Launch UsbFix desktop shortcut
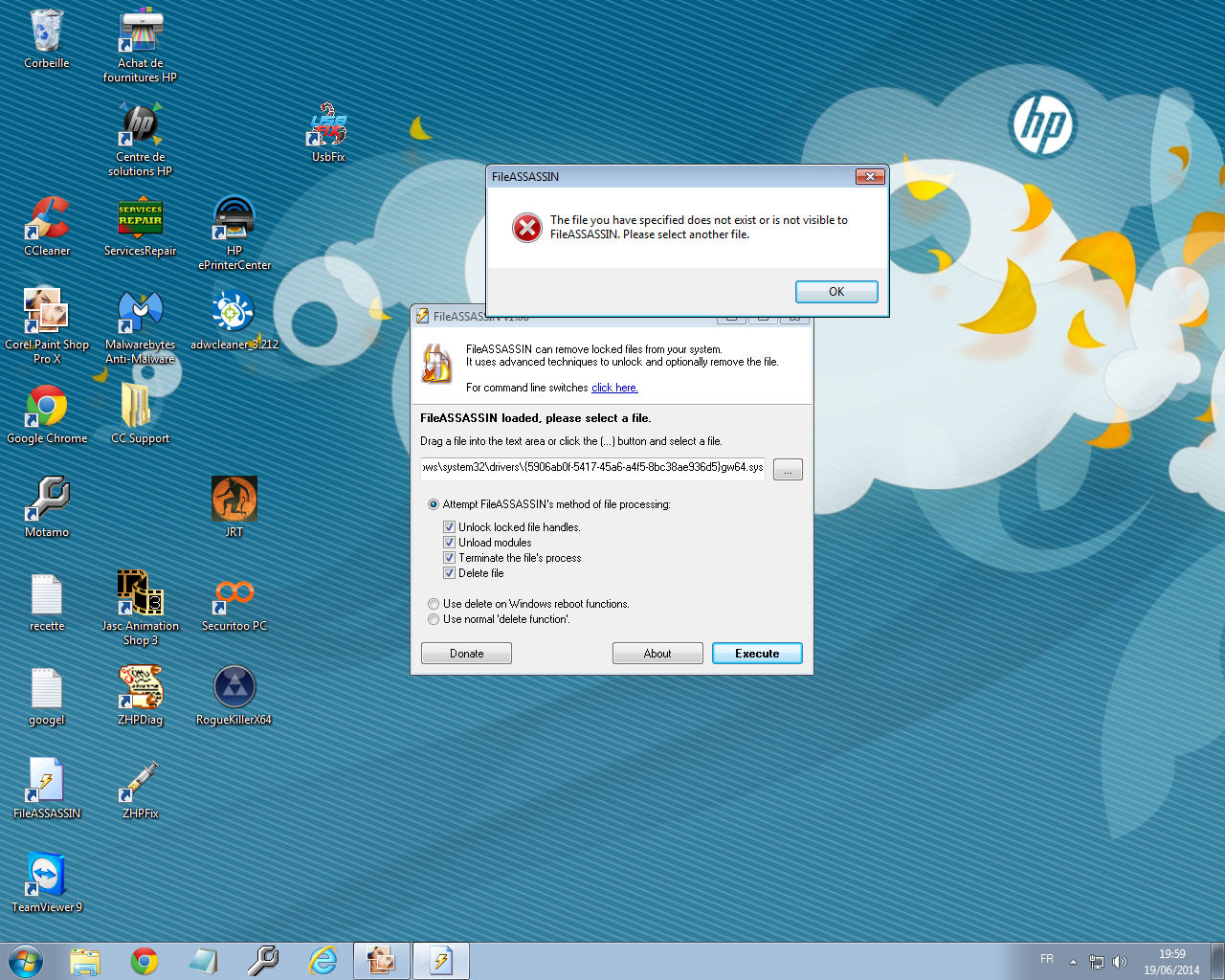Screen dimensions: 1225x980 click(328, 132)
